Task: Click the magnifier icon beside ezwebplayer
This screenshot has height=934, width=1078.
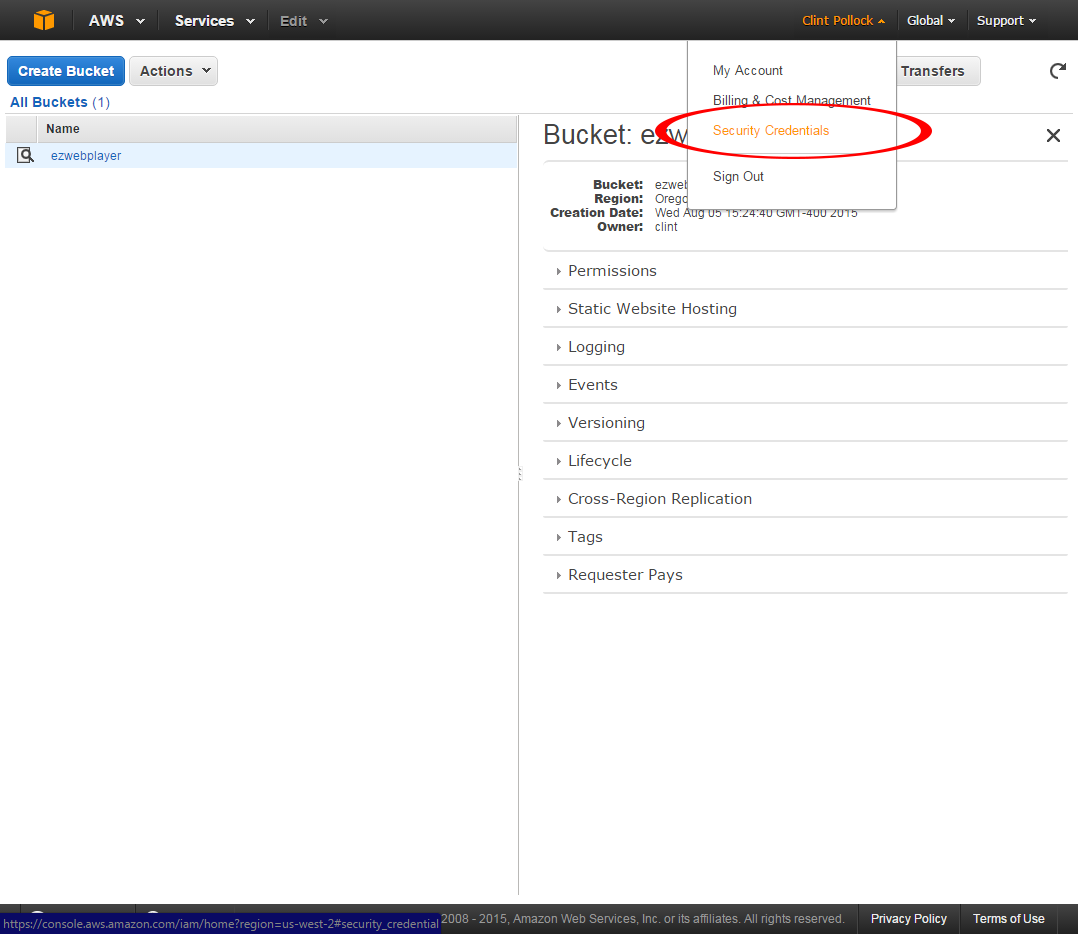Action: pyautogui.click(x=25, y=155)
